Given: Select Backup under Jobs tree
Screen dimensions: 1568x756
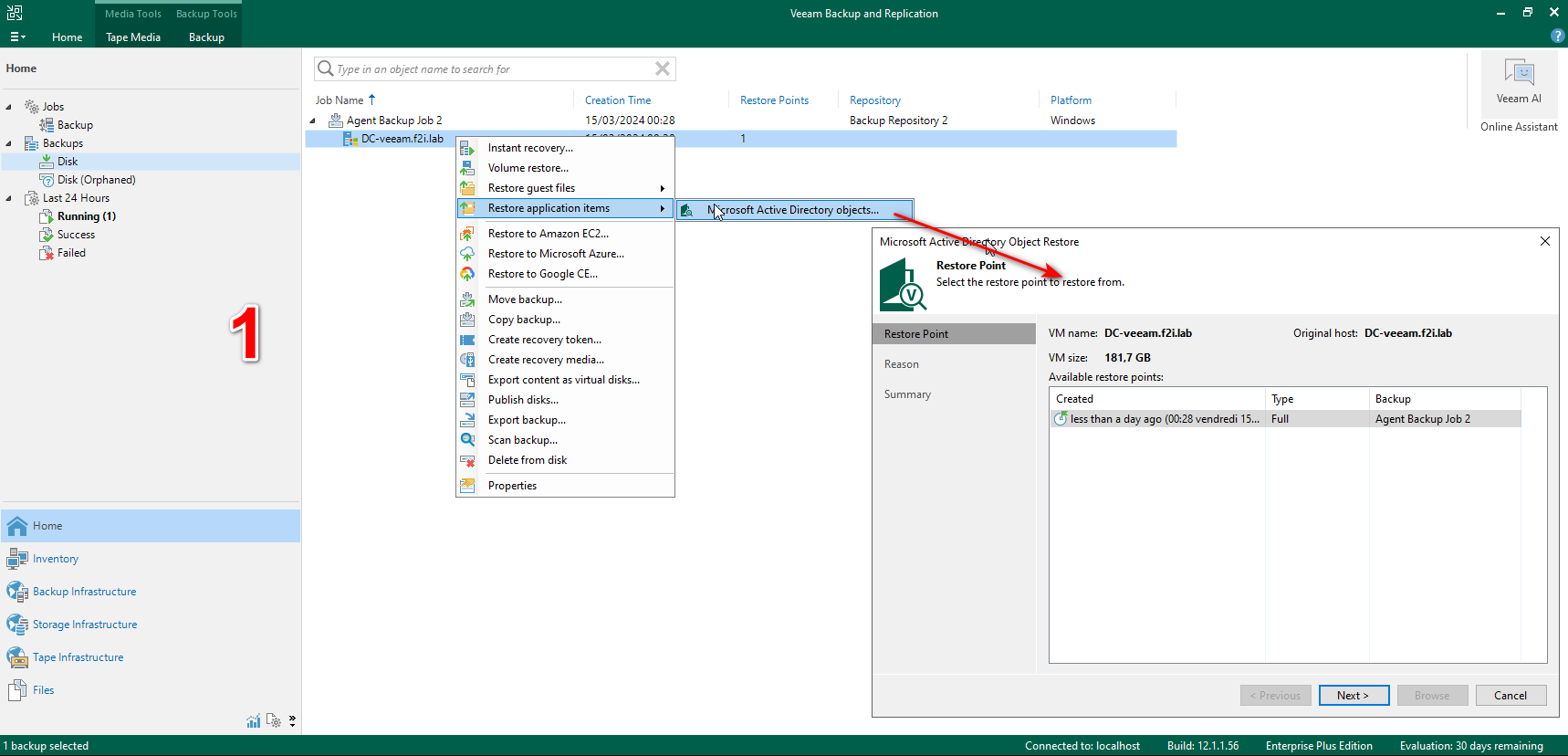Looking at the screenshot, I should (x=75, y=125).
